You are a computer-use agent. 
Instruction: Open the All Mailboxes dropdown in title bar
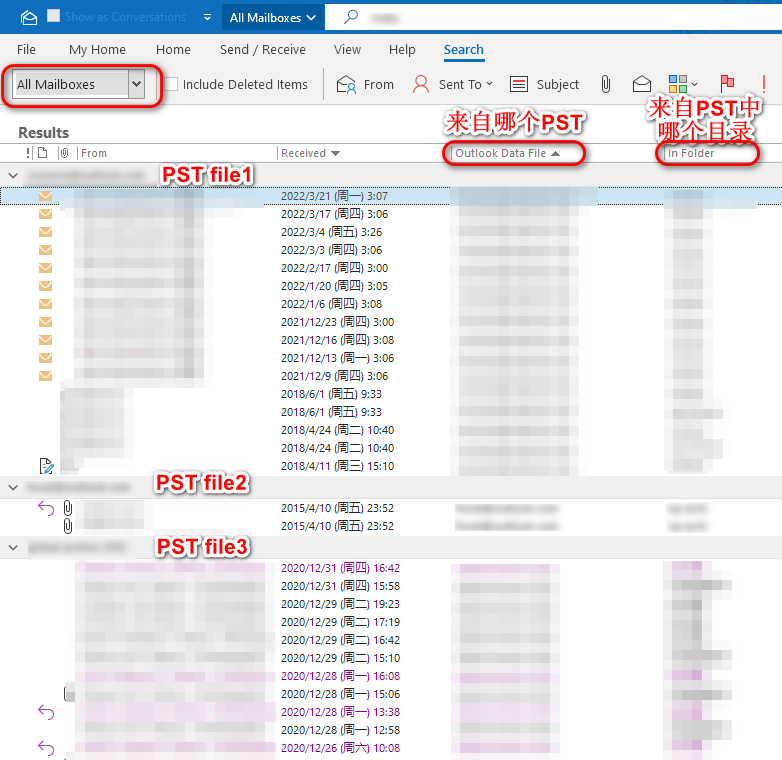pos(272,17)
